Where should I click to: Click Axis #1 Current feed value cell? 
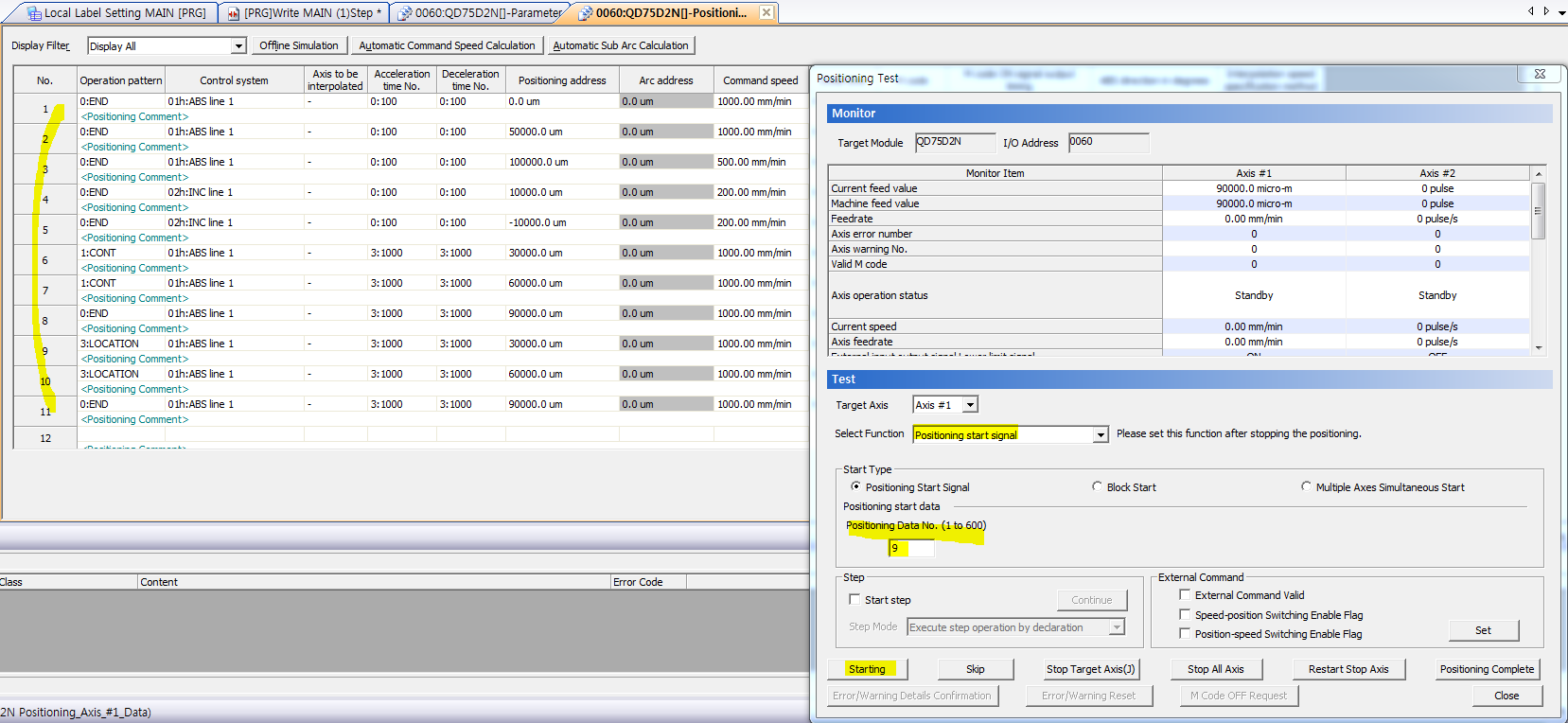tap(1254, 188)
